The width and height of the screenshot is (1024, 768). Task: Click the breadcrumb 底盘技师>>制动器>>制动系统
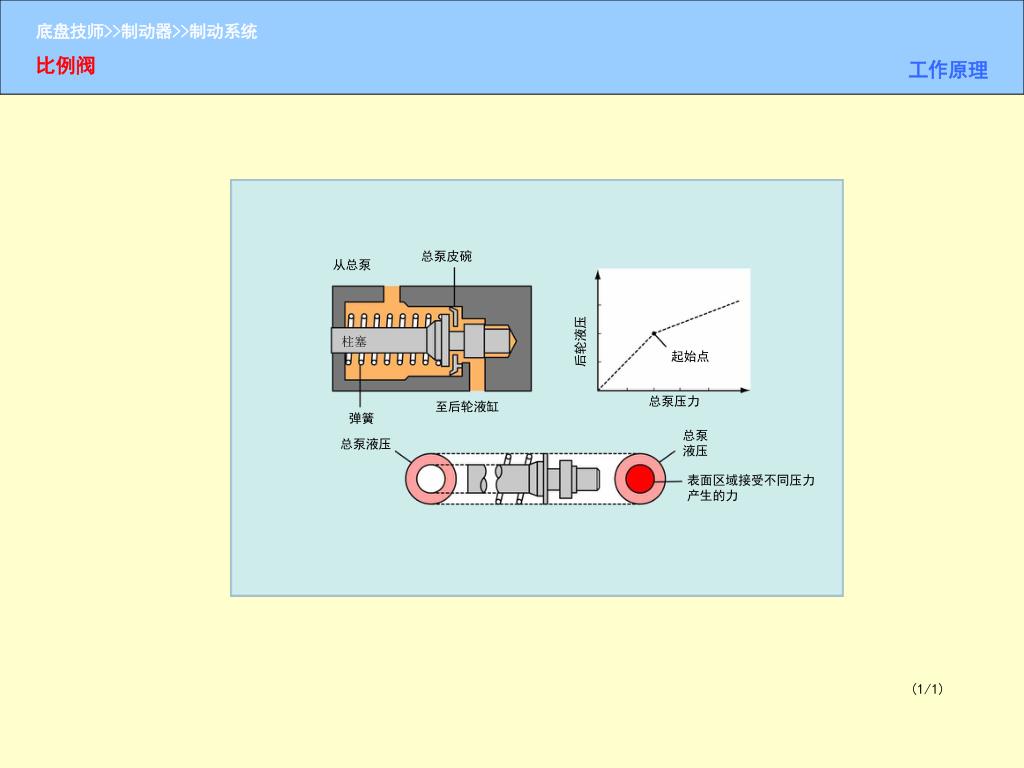click(146, 31)
